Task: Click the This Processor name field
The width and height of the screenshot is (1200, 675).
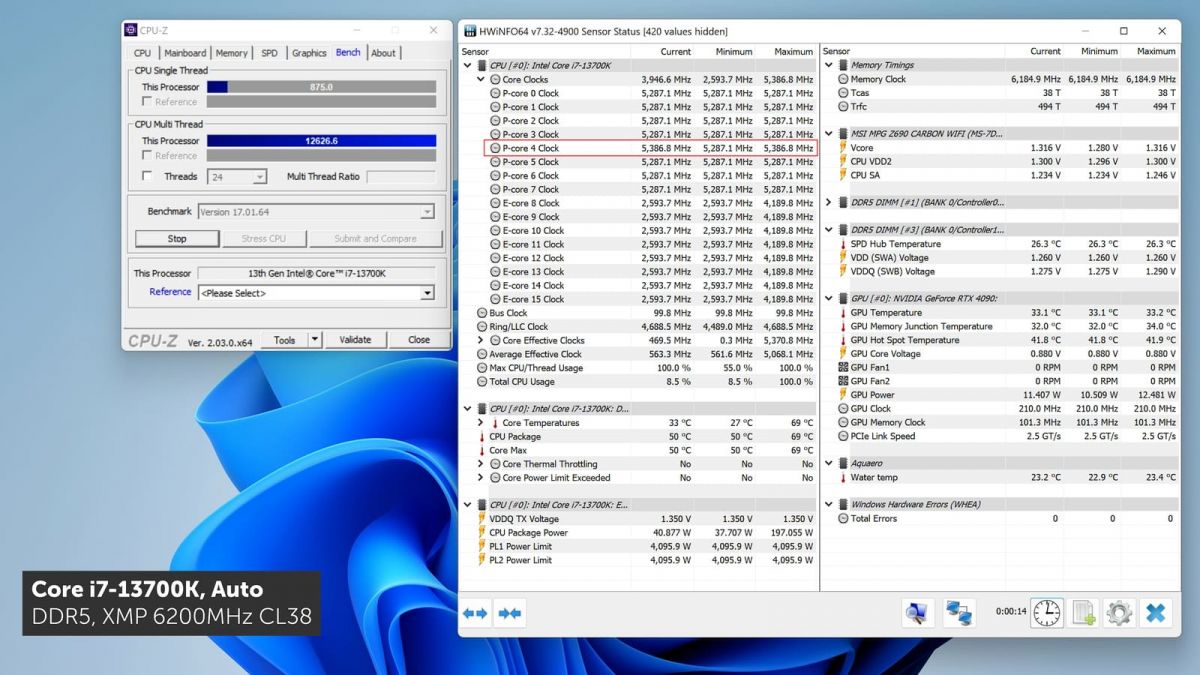Action: coord(316,273)
